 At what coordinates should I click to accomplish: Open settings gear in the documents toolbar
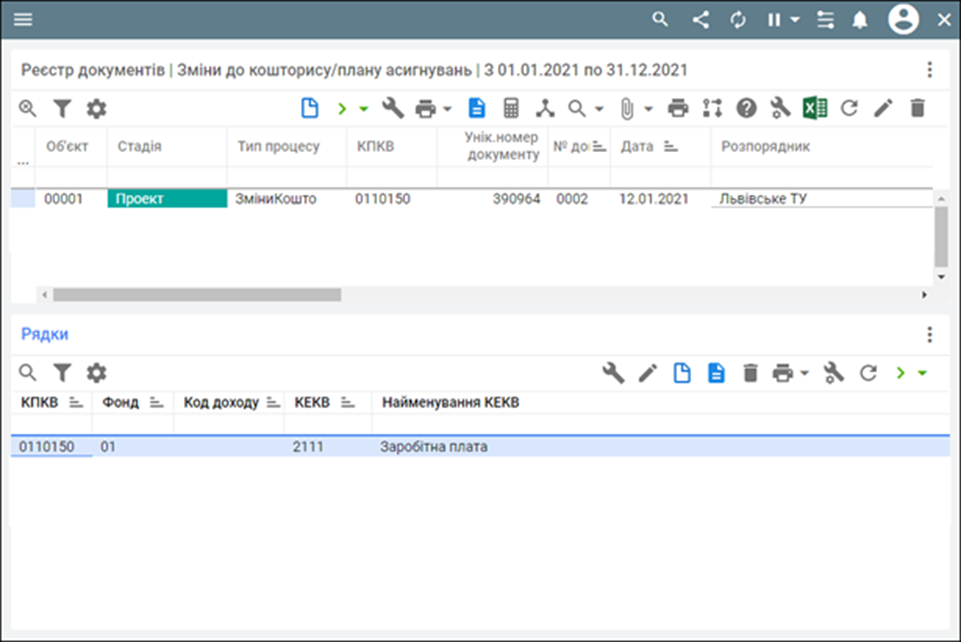pyautogui.click(x=96, y=108)
